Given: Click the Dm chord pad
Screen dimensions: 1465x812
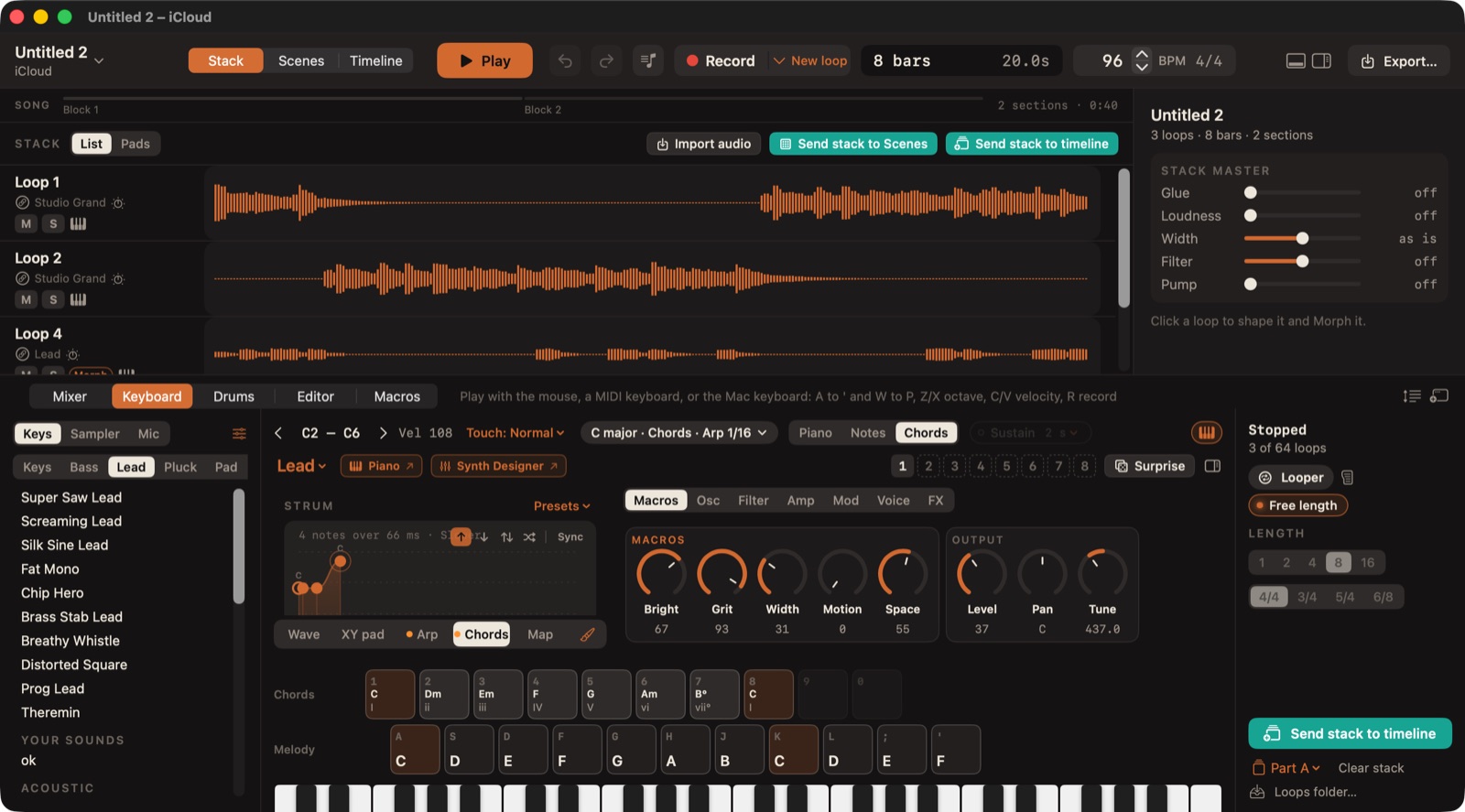Looking at the screenshot, I should (x=444, y=694).
